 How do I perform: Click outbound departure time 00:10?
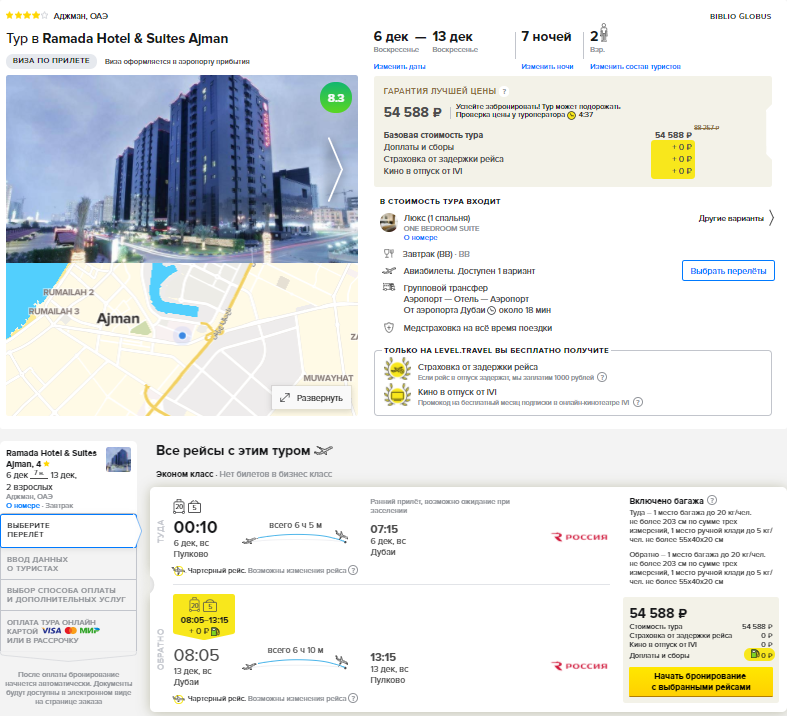pos(195,527)
